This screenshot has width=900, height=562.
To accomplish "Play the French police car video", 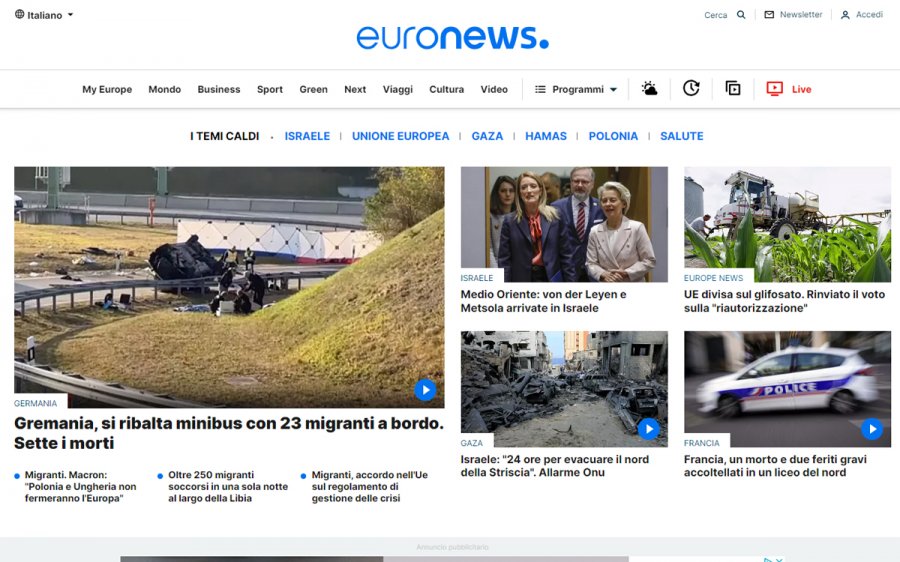I will pos(872,429).
